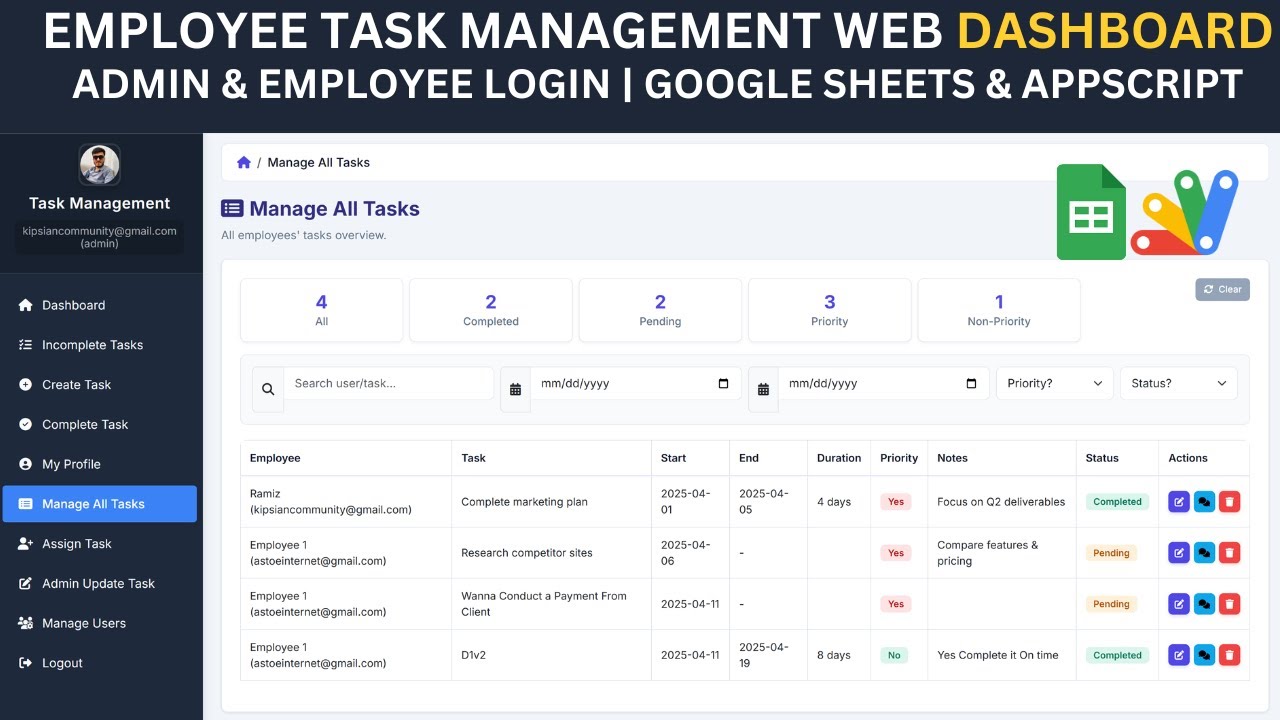This screenshot has height=720, width=1280.
Task: Click the No priority badge for D1v2
Action: (894, 655)
